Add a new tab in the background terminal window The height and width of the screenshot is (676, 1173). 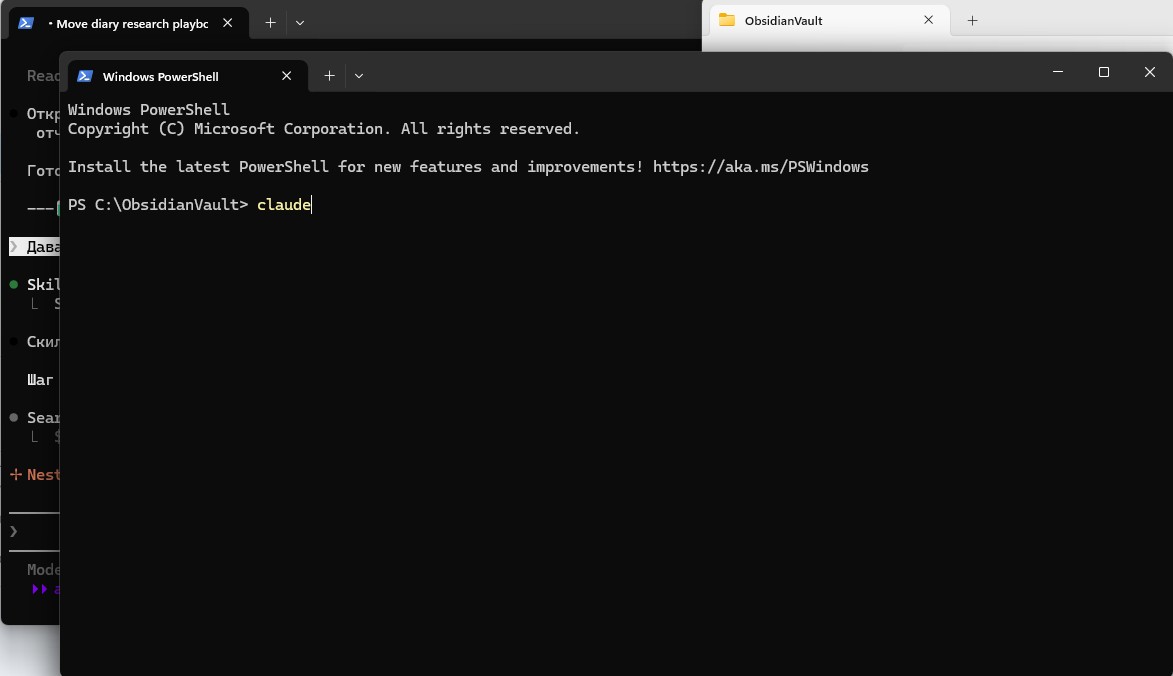click(x=270, y=22)
